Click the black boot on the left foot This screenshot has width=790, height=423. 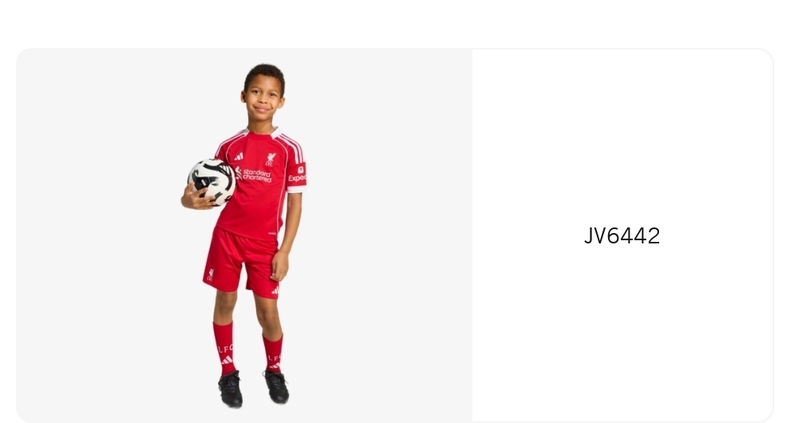click(230, 389)
